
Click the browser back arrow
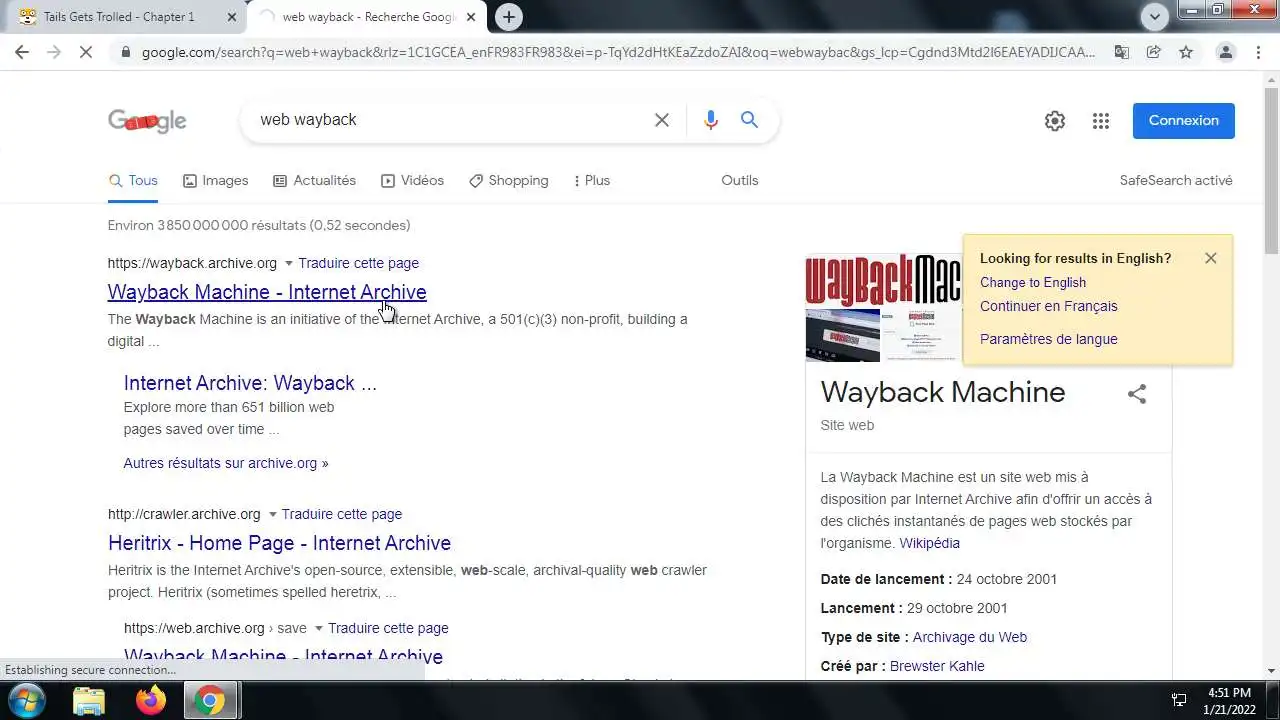tap(22, 52)
